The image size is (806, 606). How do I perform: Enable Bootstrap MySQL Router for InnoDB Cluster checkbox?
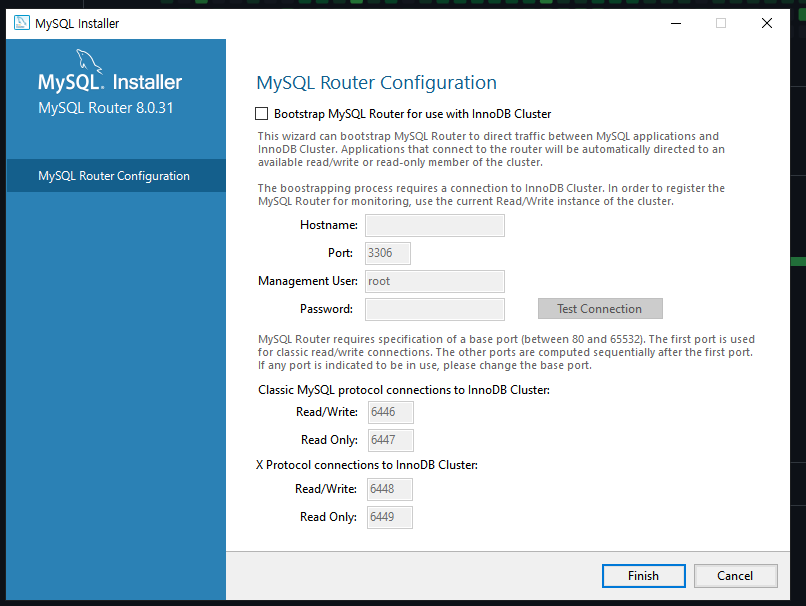pos(262,114)
